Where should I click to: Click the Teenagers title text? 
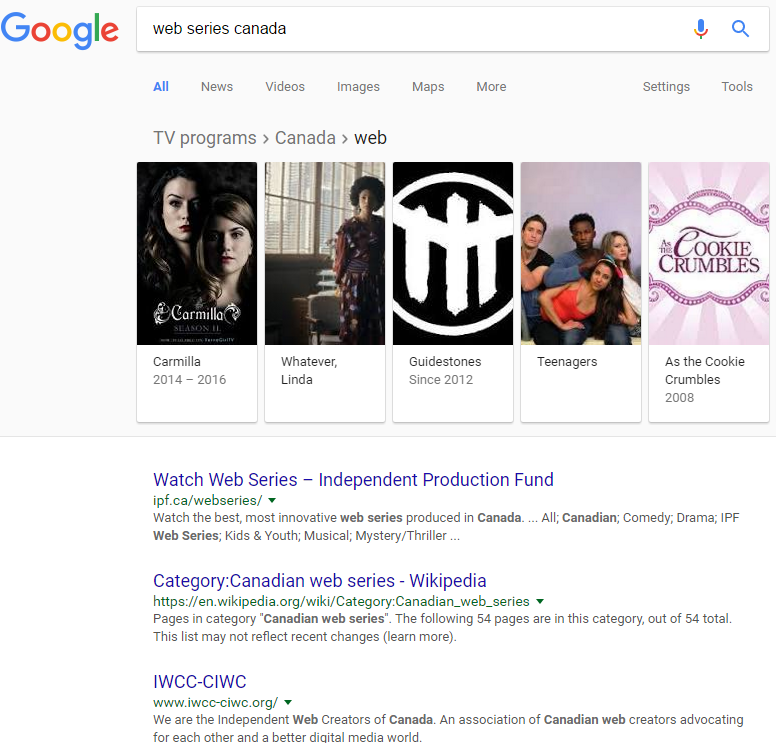[x=567, y=362]
